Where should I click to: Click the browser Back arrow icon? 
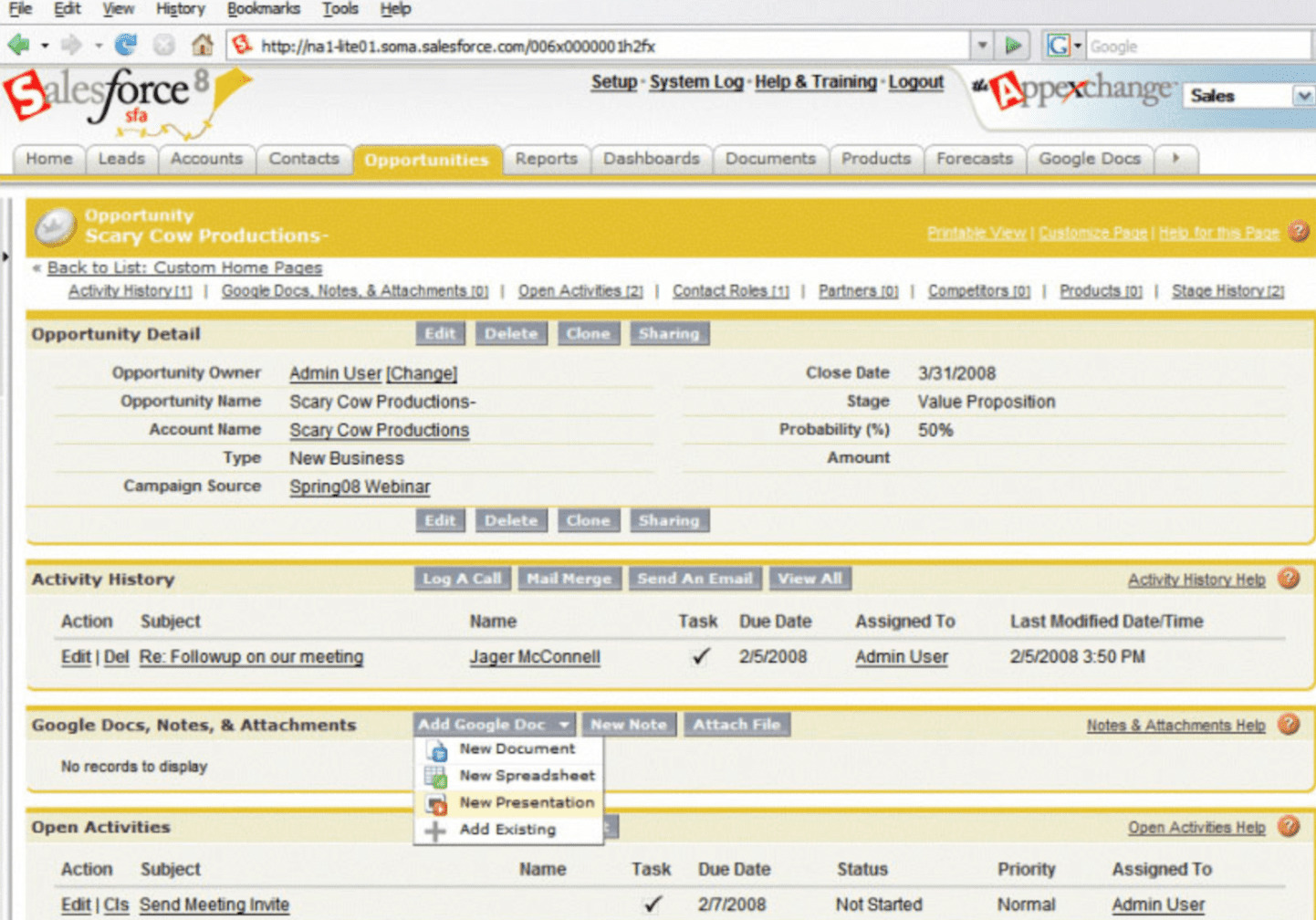(x=17, y=45)
